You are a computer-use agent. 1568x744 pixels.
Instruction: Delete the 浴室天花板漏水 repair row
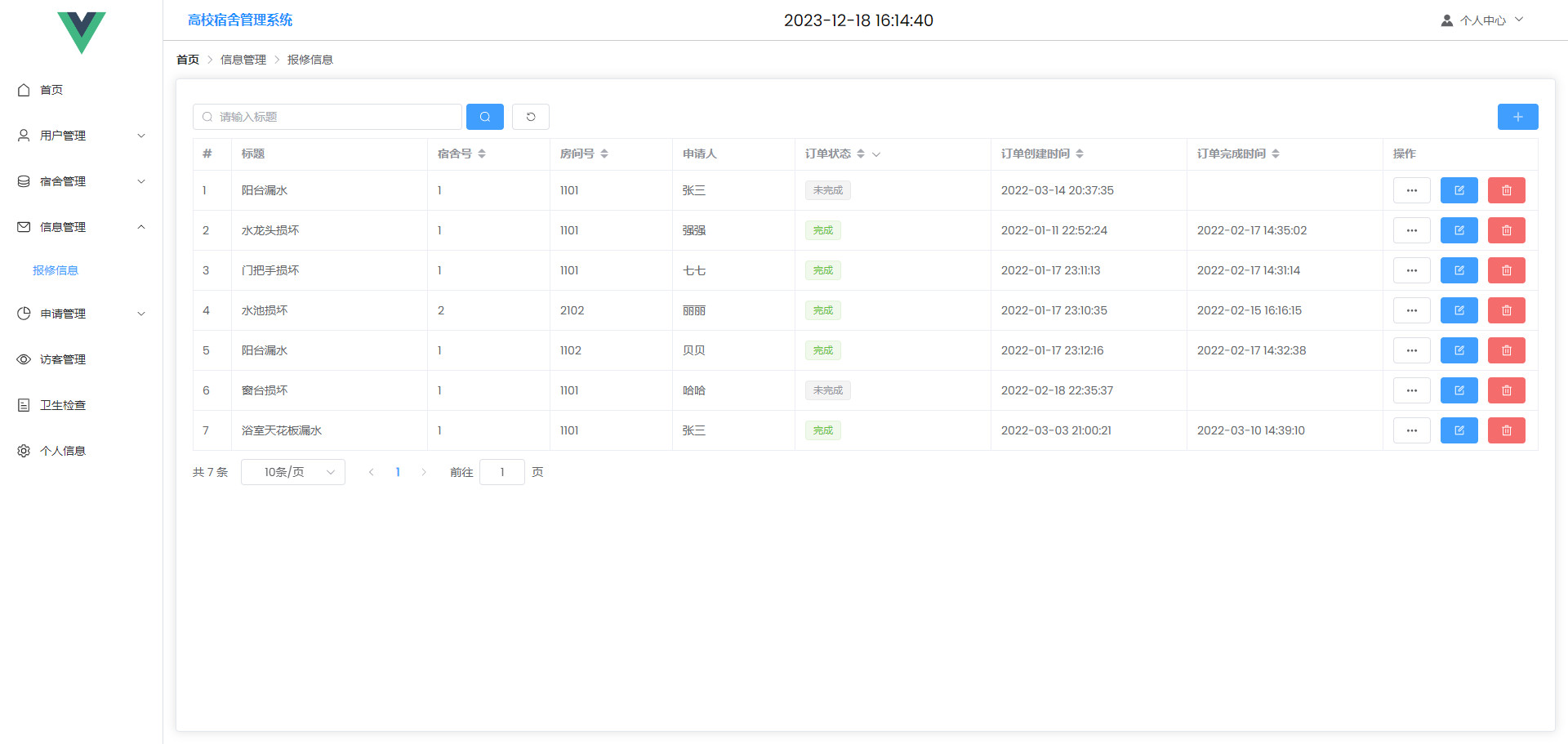coord(1506,430)
